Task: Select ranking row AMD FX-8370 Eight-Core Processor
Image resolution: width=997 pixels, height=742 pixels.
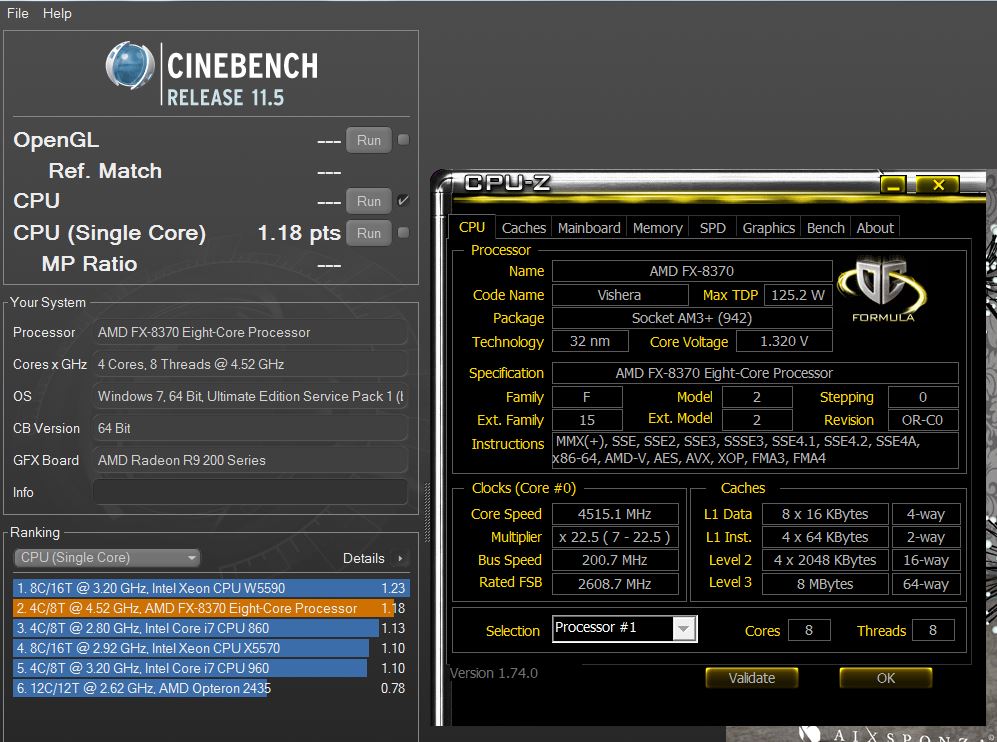Action: click(210, 608)
